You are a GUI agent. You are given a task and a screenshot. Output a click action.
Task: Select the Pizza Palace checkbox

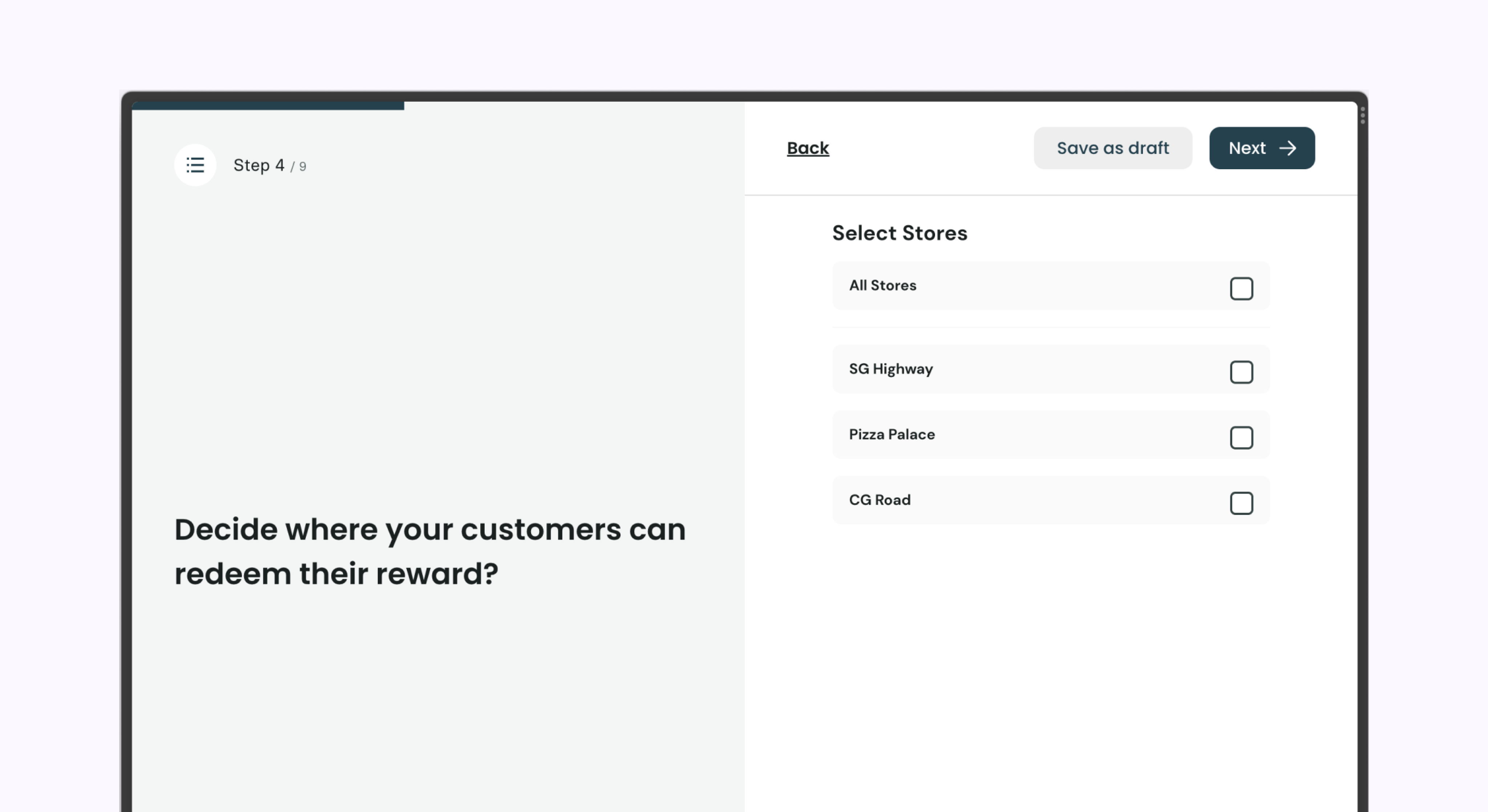[1241, 437]
